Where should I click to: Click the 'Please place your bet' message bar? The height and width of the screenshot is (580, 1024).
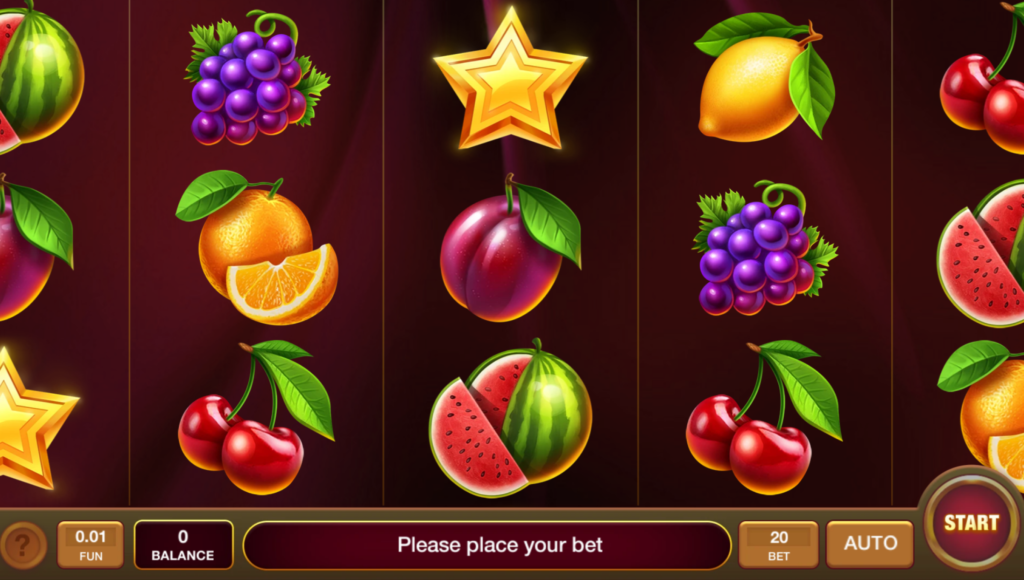[x=487, y=545]
